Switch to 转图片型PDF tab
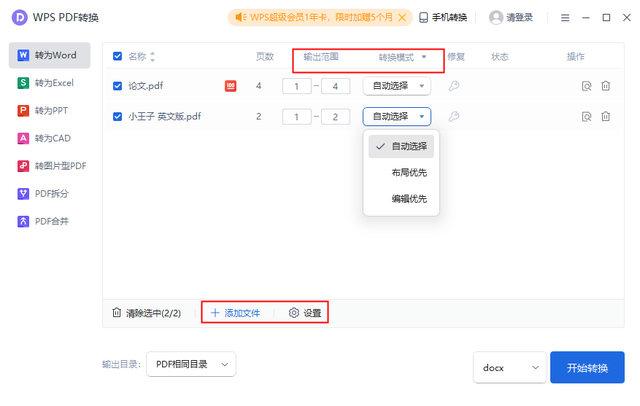Viewport: 640px width, 406px height. click(x=49, y=166)
